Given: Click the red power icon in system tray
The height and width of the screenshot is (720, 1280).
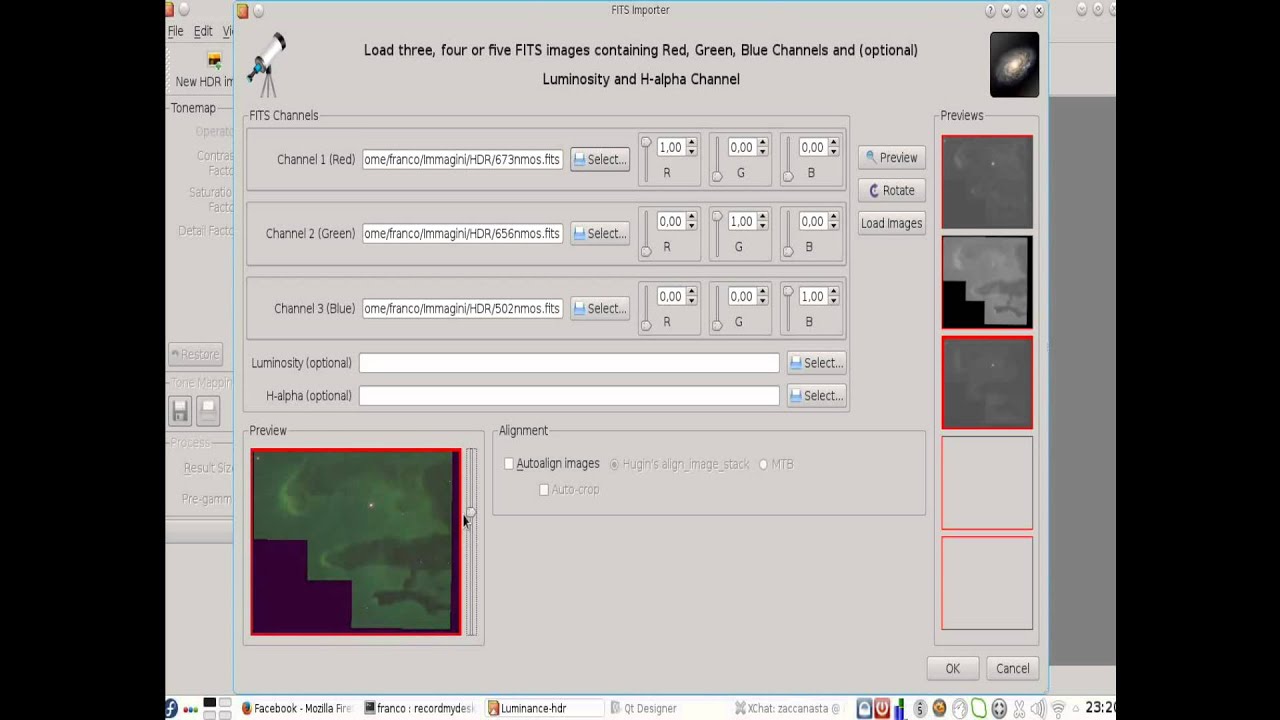Looking at the screenshot, I should tap(882, 708).
